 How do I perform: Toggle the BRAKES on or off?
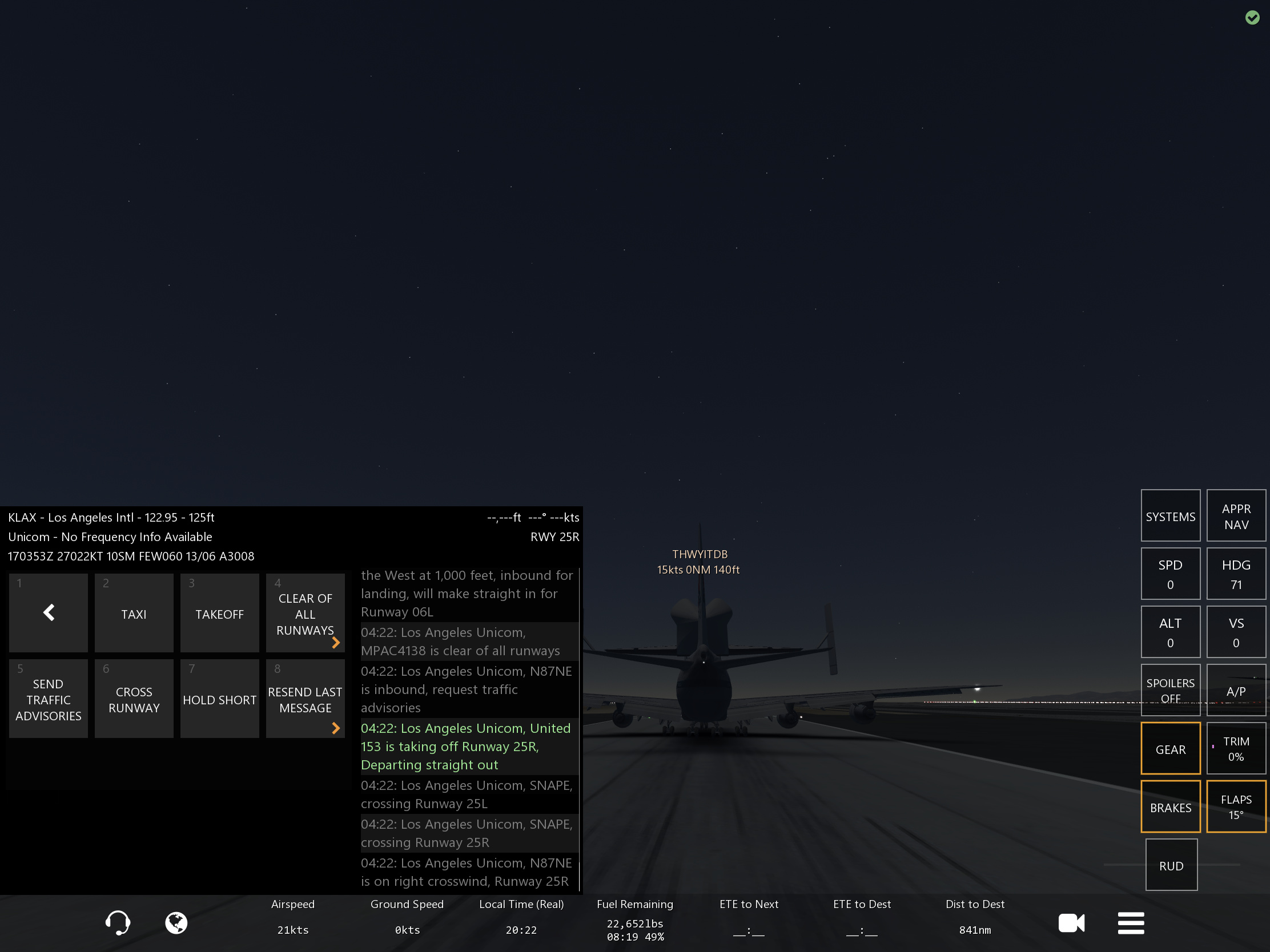click(1170, 807)
